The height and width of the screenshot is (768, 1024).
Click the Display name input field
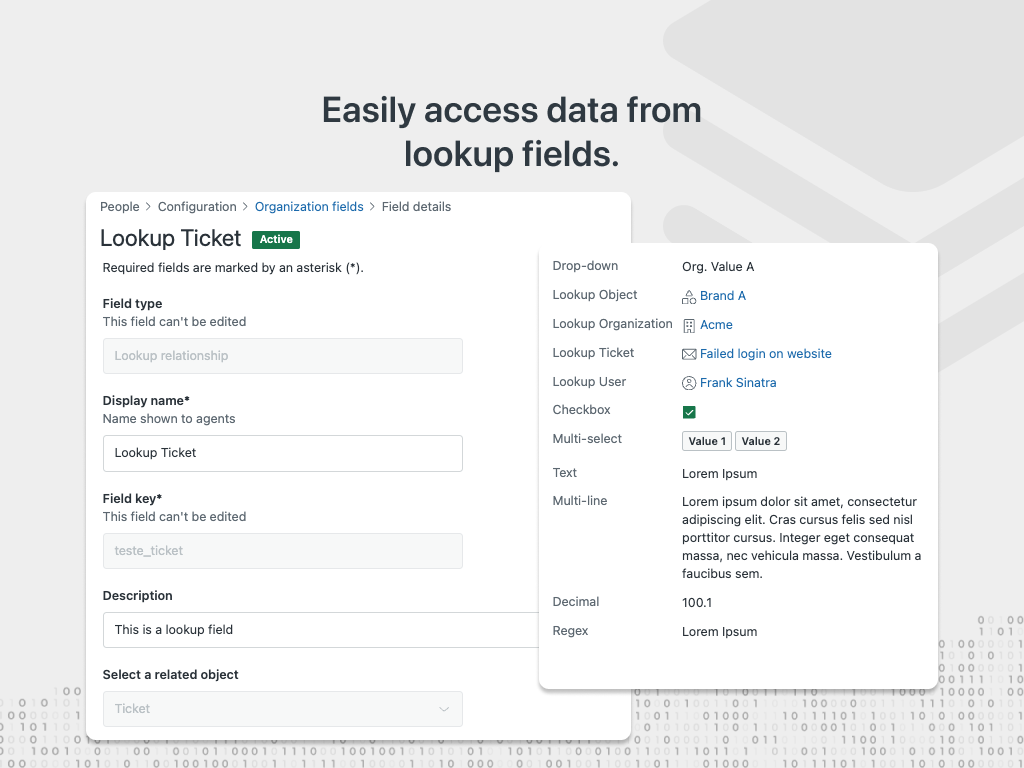(282, 453)
